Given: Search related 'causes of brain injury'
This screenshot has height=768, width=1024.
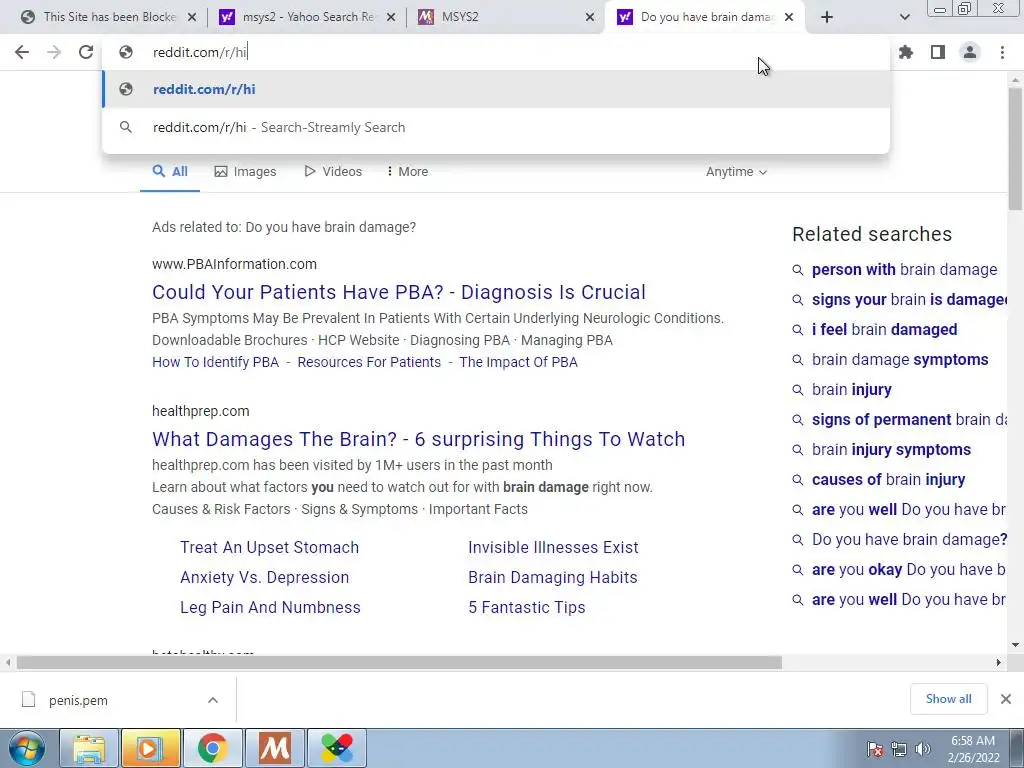Looking at the screenshot, I should (888, 480).
